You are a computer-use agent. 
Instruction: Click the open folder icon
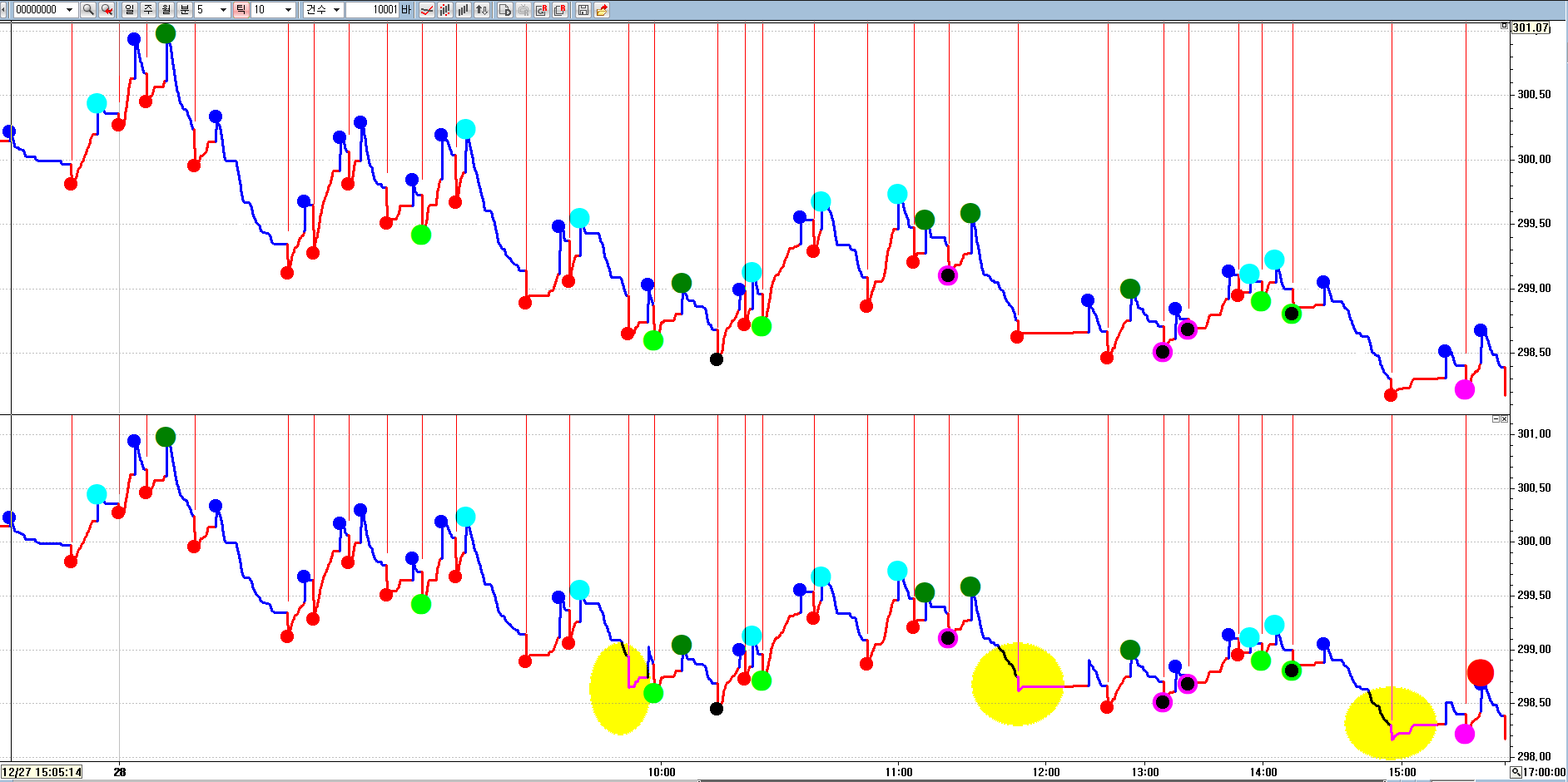(601, 10)
